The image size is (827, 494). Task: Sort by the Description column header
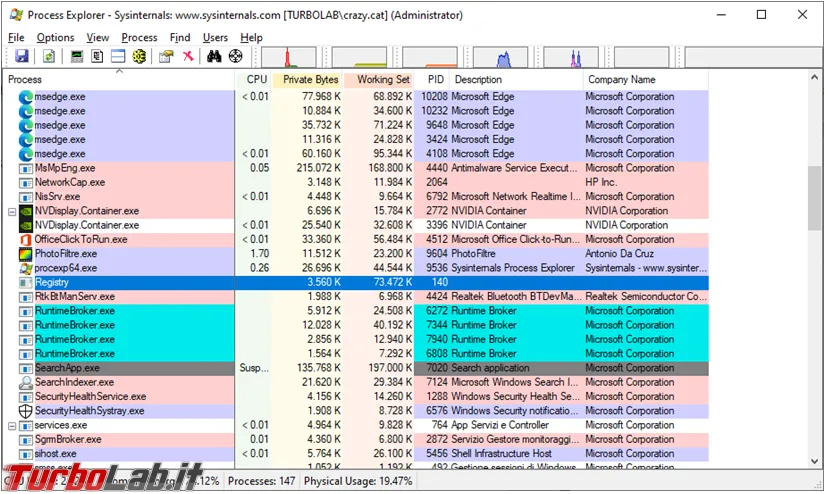[517, 80]
